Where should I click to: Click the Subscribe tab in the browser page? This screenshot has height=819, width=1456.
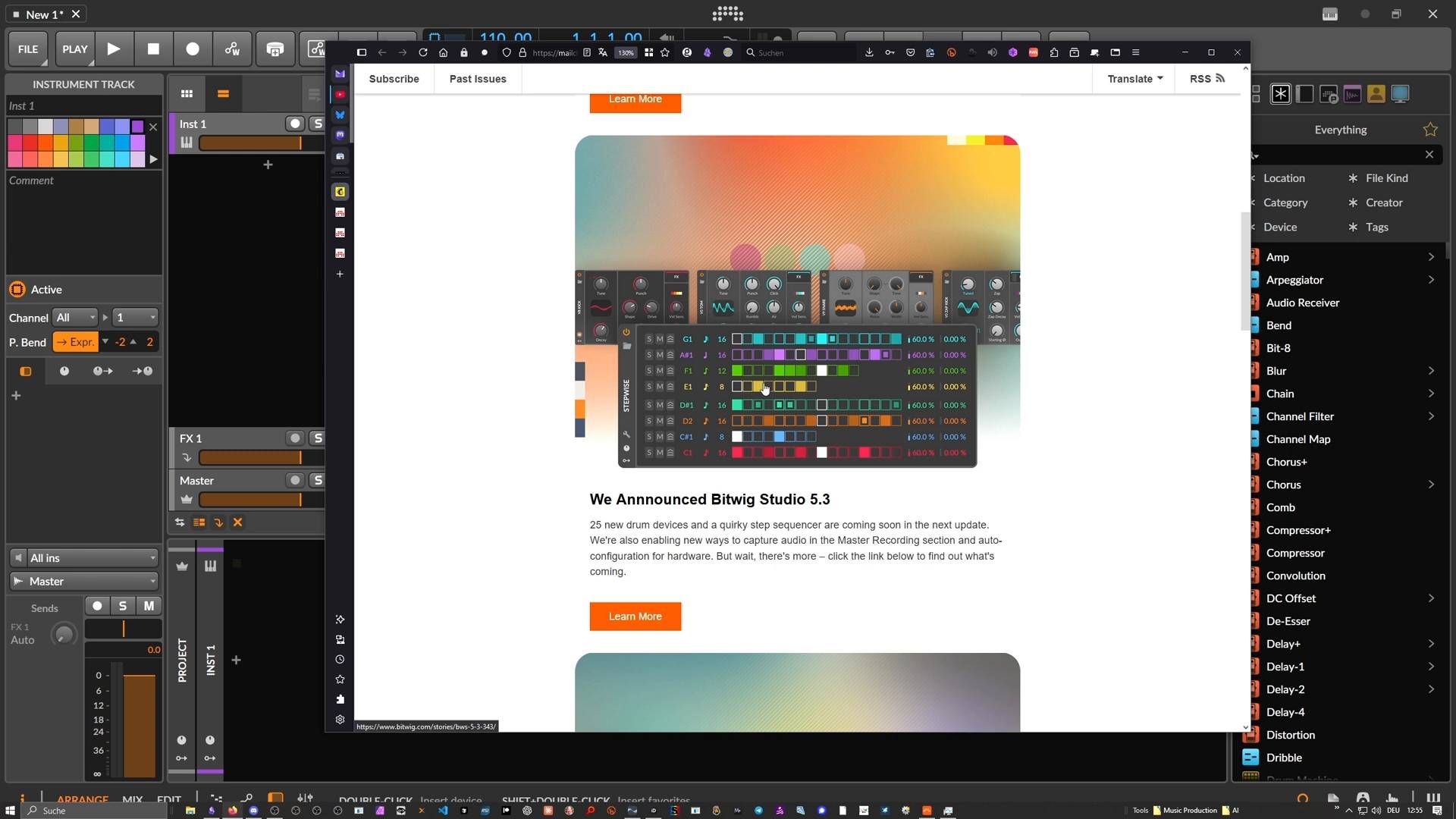[x=394, y=79]
